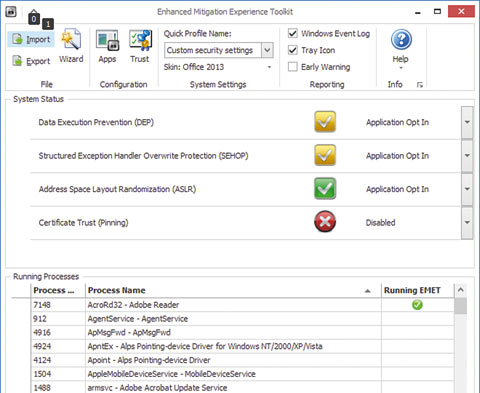Image resolution: width=480 pixels, height=393 pixels.
Task: Click the Export configuration button
Action: pyautogui.click(x=31, y=61)
